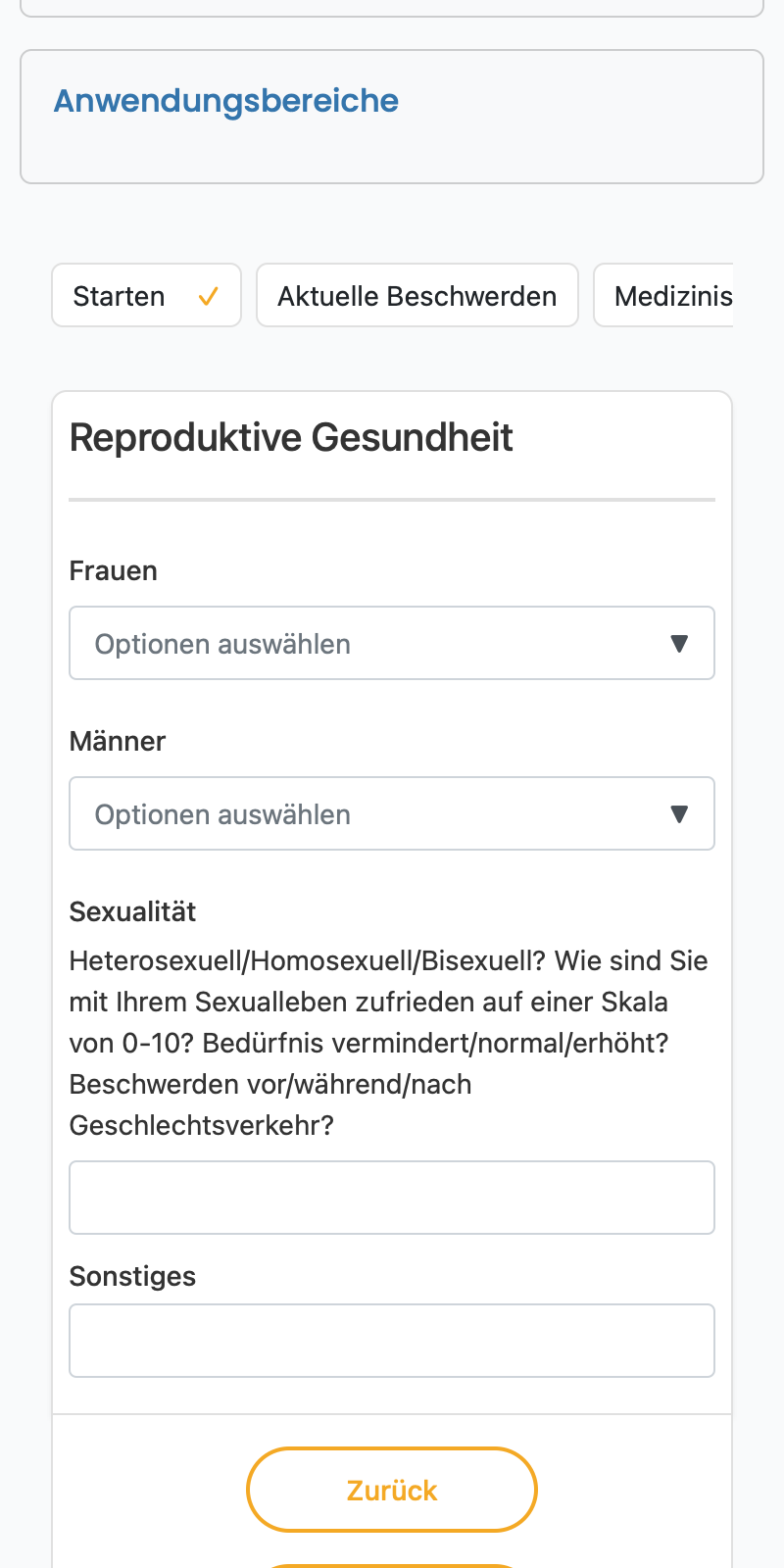Click the Zurück button
This screenshot has width=784, height=1568.
[392, 1490]
